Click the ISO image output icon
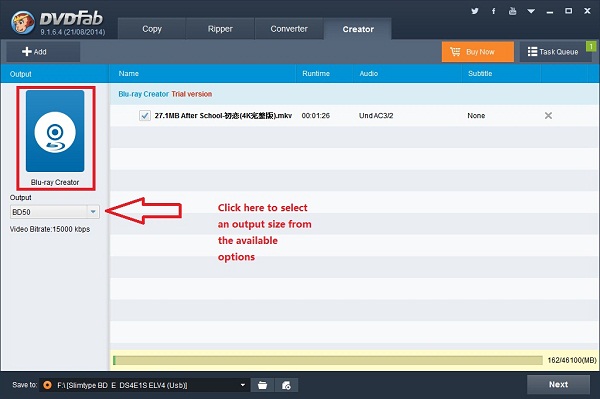 pos(286,385)
